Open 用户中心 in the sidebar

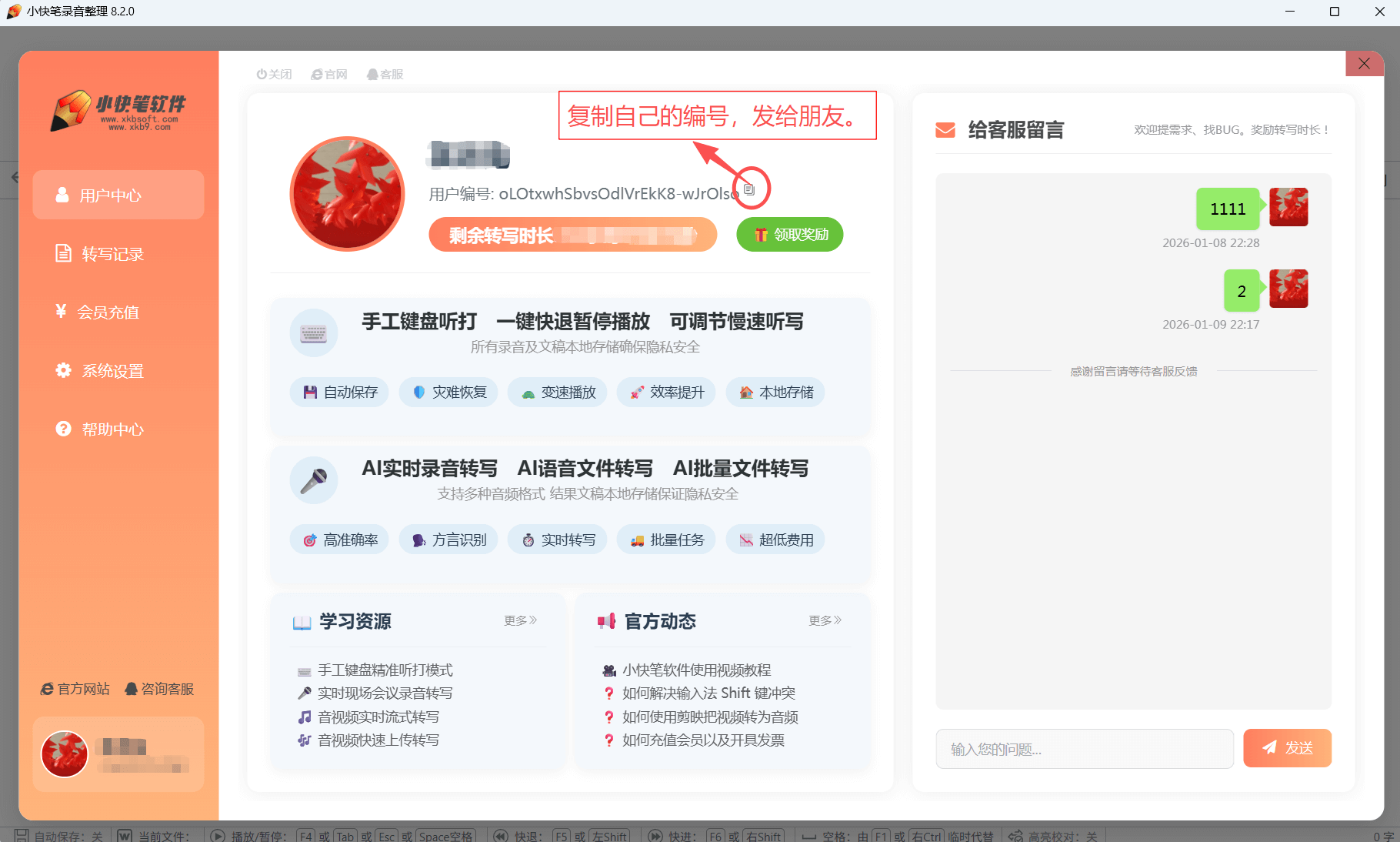pos(118,195)
